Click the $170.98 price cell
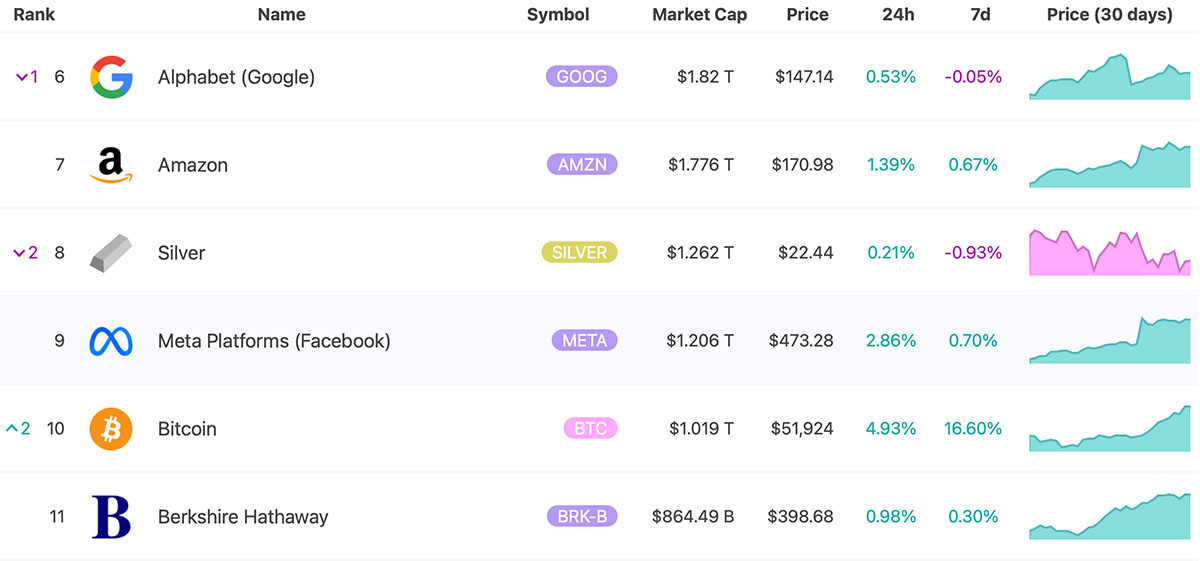The height and width of the screenshot is (561, 1200). [802, 165]
